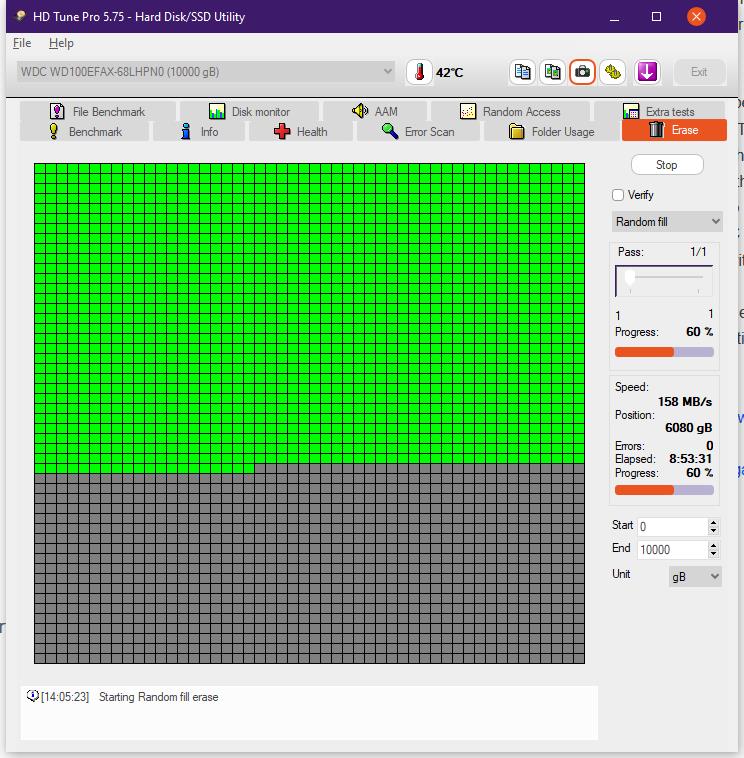The image size is (744, 758).
Task: Click the log info icon beside timestamp
Action: pyautogui.click(x=32, y=696)
